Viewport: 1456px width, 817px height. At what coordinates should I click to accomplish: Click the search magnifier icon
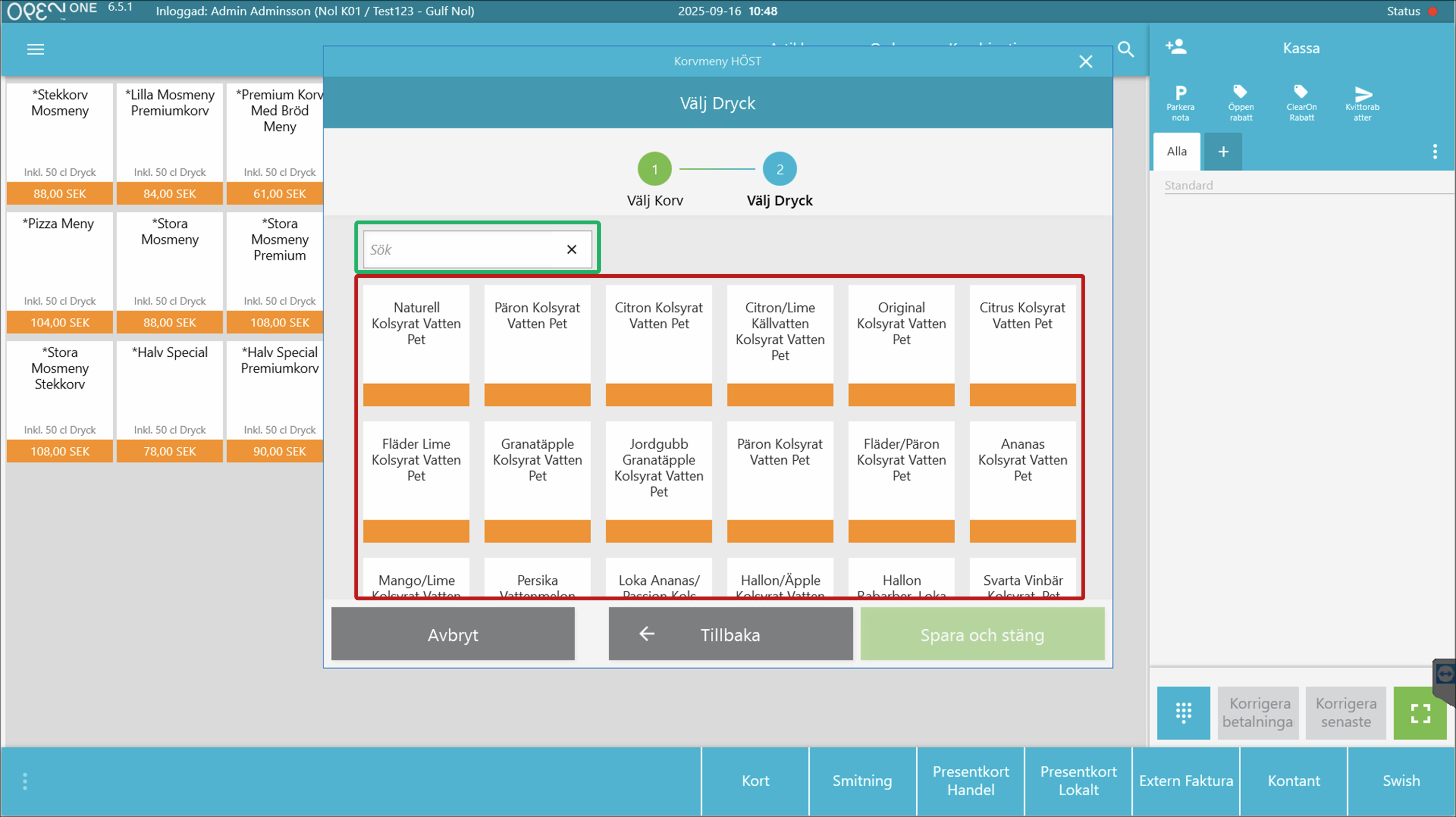pos(1125,49)
